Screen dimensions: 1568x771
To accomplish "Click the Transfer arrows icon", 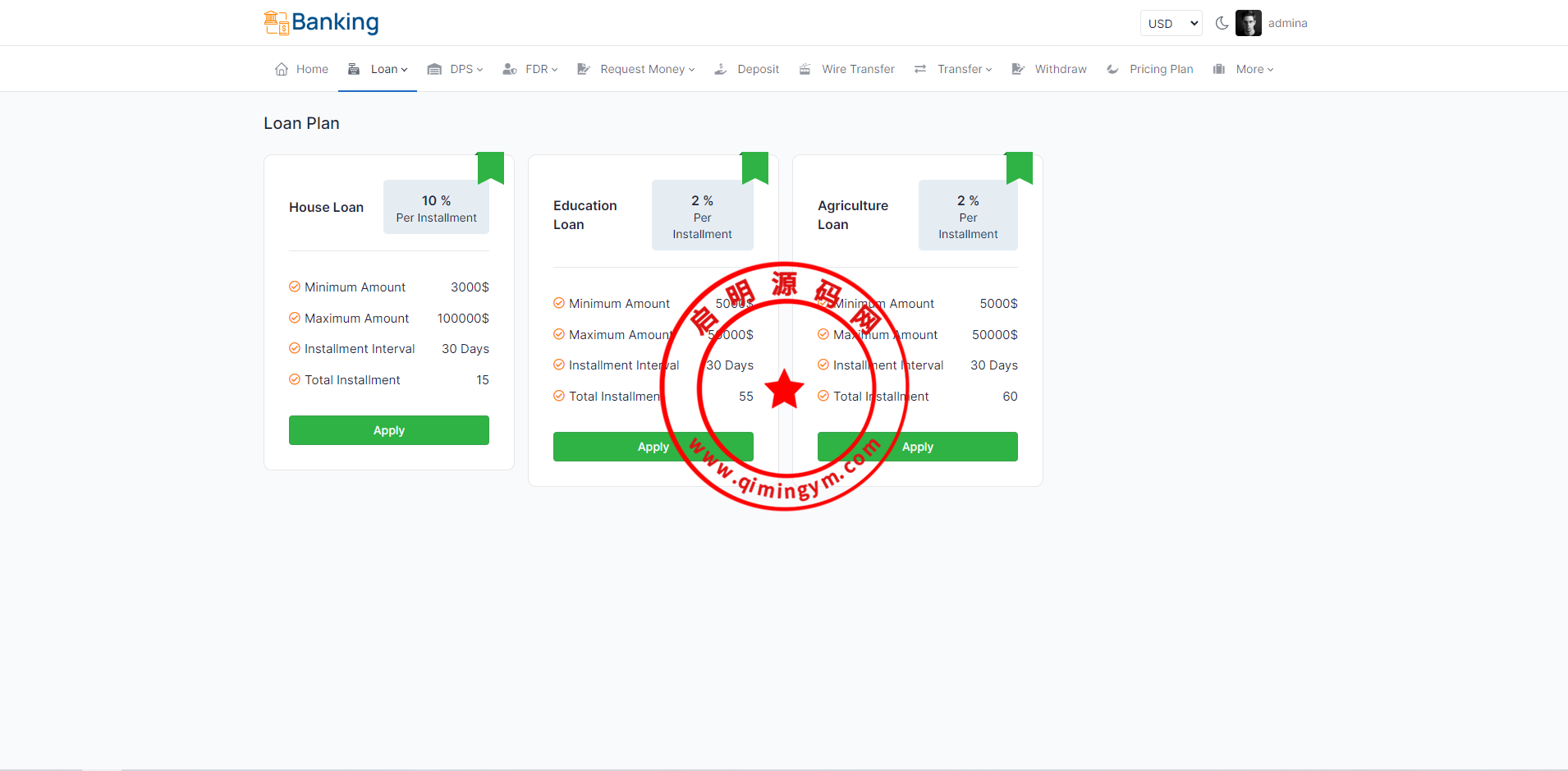I will (920, 69).
